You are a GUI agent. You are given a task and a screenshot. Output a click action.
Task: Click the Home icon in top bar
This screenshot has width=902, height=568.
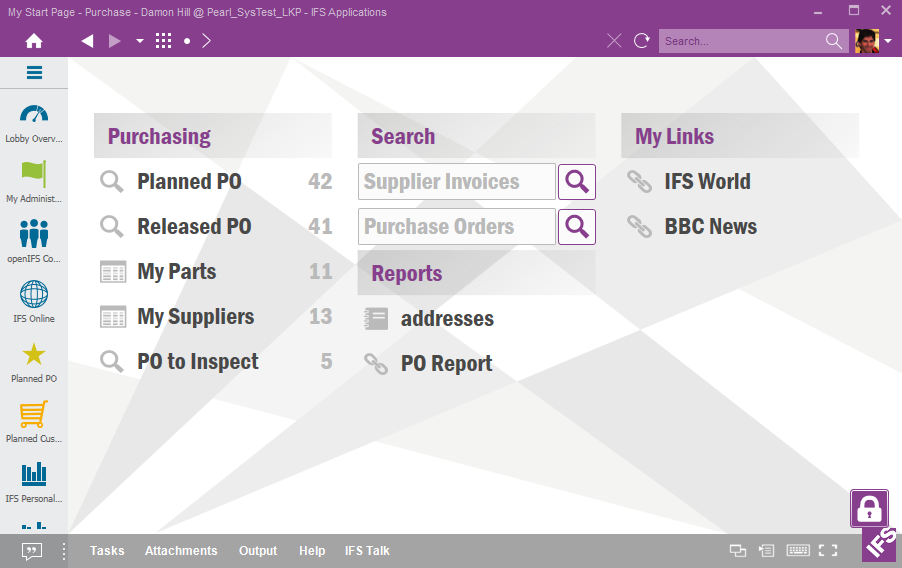click(x=34, y=41)
